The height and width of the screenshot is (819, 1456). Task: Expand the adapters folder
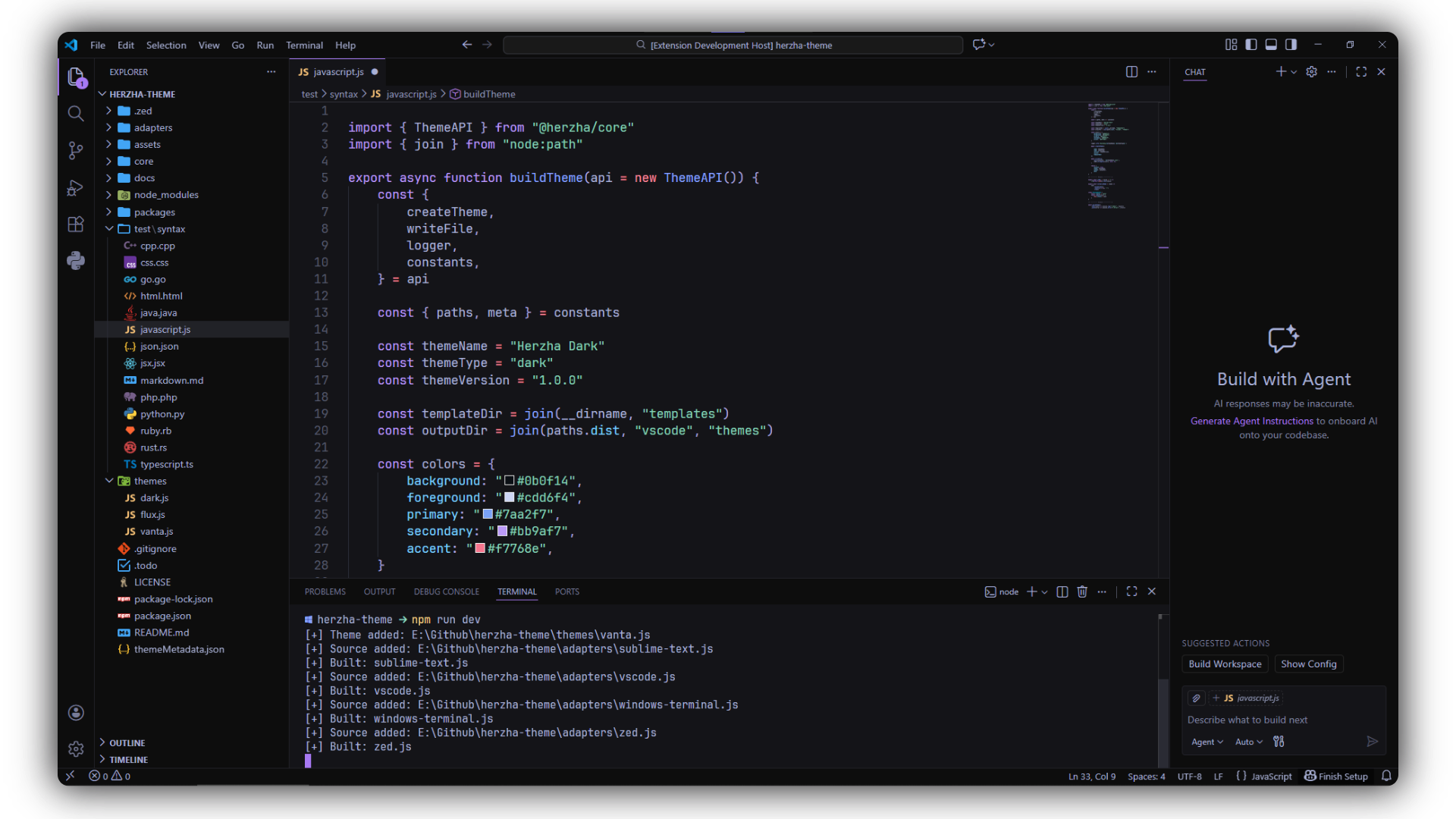coord(152,127)
